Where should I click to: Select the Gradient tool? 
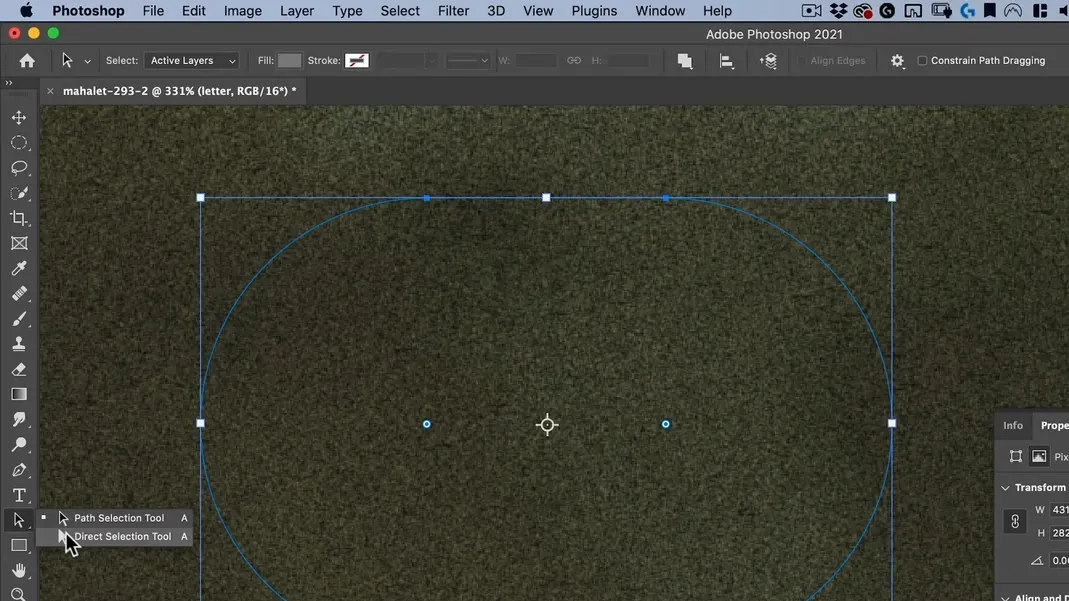click(19, 395)
